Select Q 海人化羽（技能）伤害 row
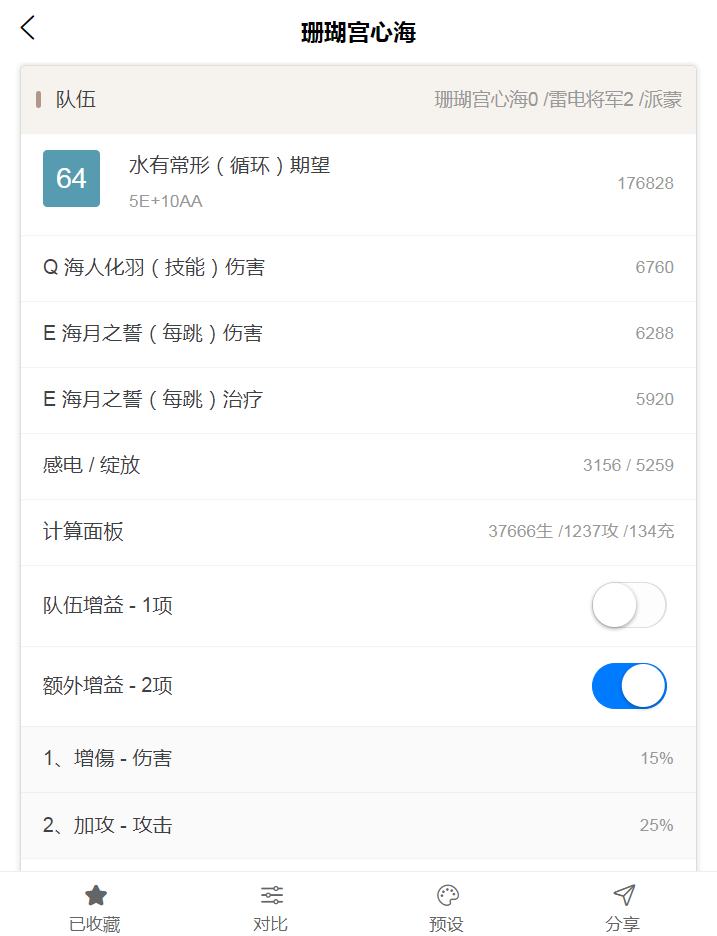This screenshot has width=717, height=936. [358, 268]
